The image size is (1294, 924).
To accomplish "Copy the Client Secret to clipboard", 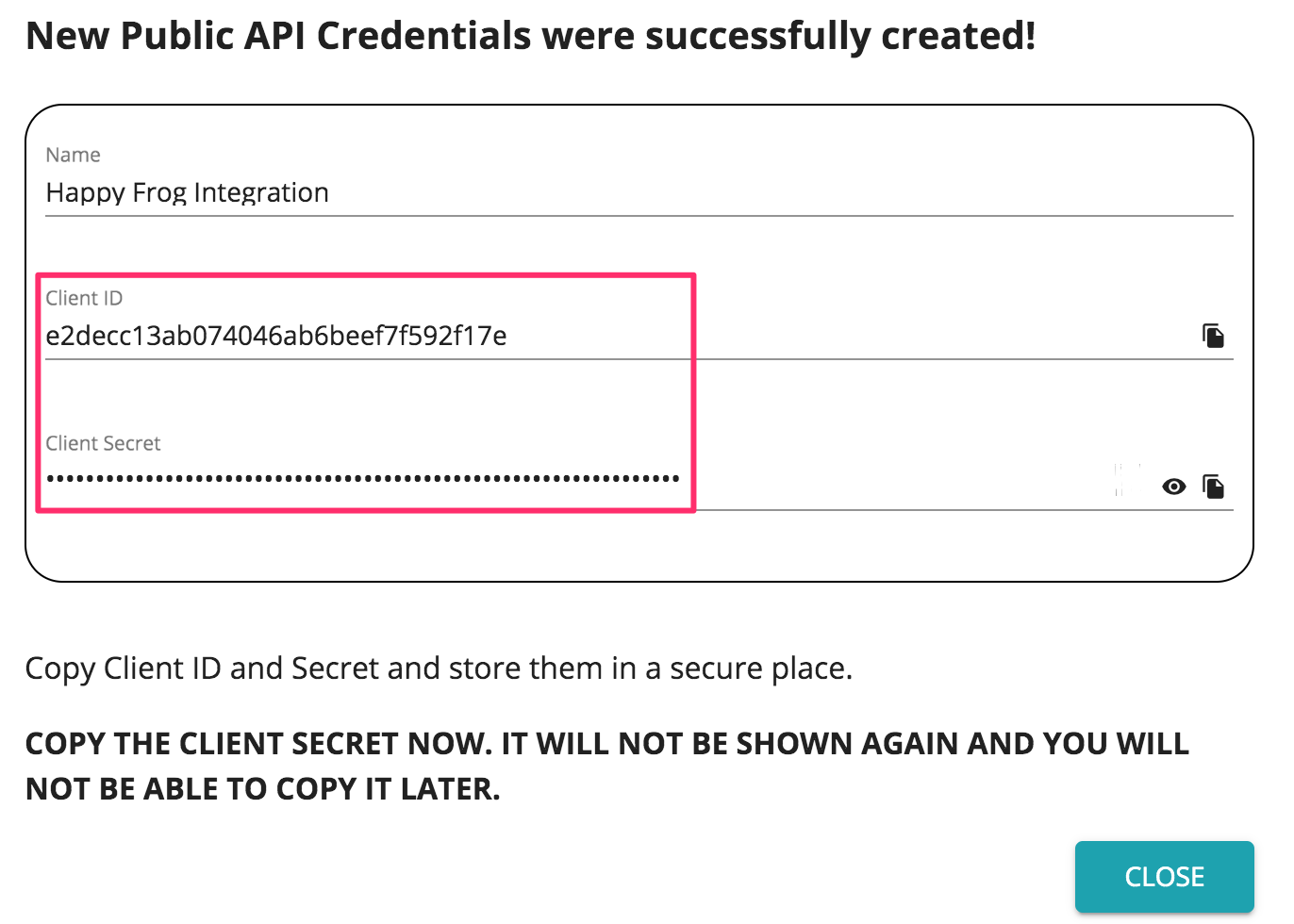I will coord(1213,487).
